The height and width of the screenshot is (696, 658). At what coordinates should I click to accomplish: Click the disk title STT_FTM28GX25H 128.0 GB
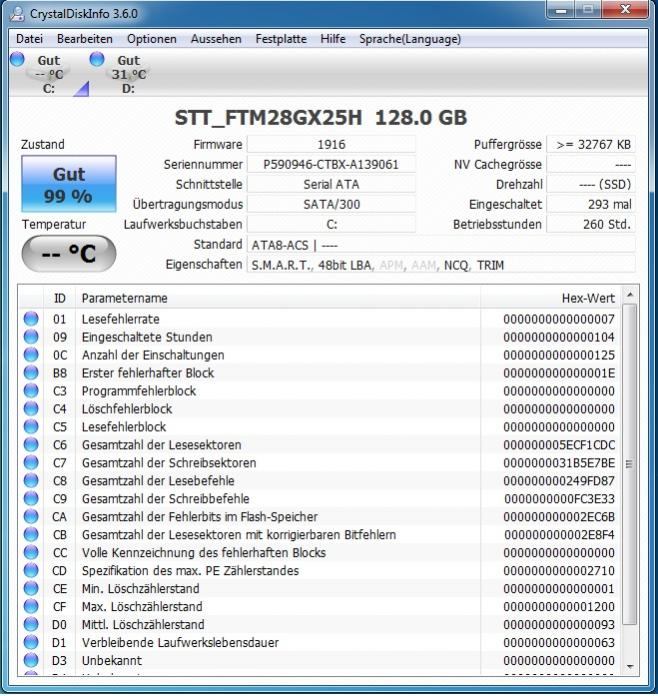(321, 118)
